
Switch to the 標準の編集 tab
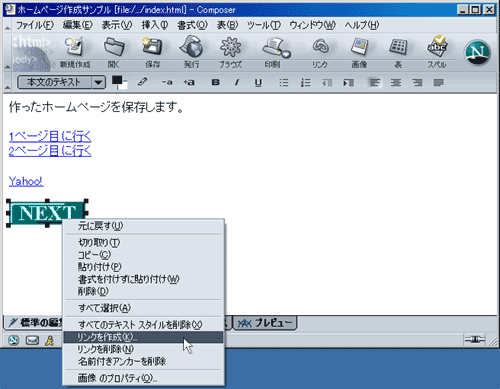click(35, 323)
